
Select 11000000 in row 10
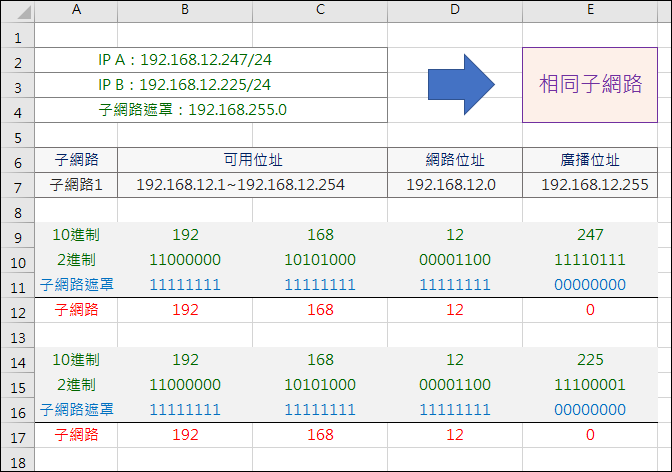tap(185, 260)
